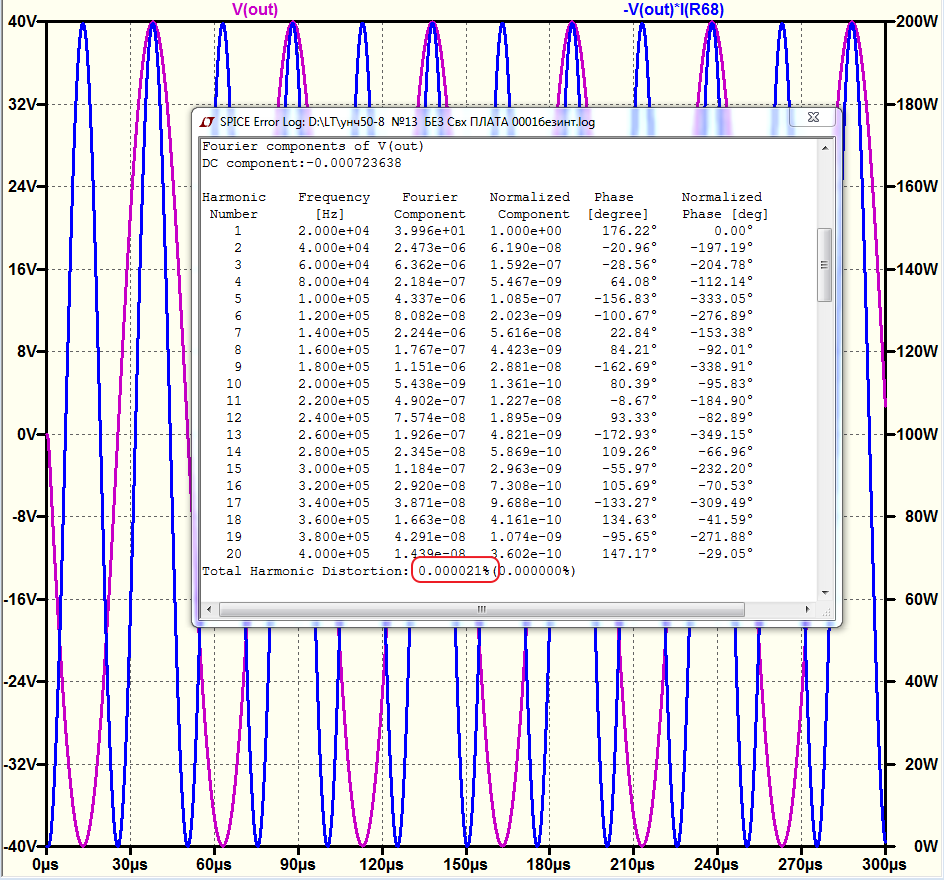Click the 200W label on right axis
The height and width of the screenshot is (880, 944).
[x=916, y=22]
